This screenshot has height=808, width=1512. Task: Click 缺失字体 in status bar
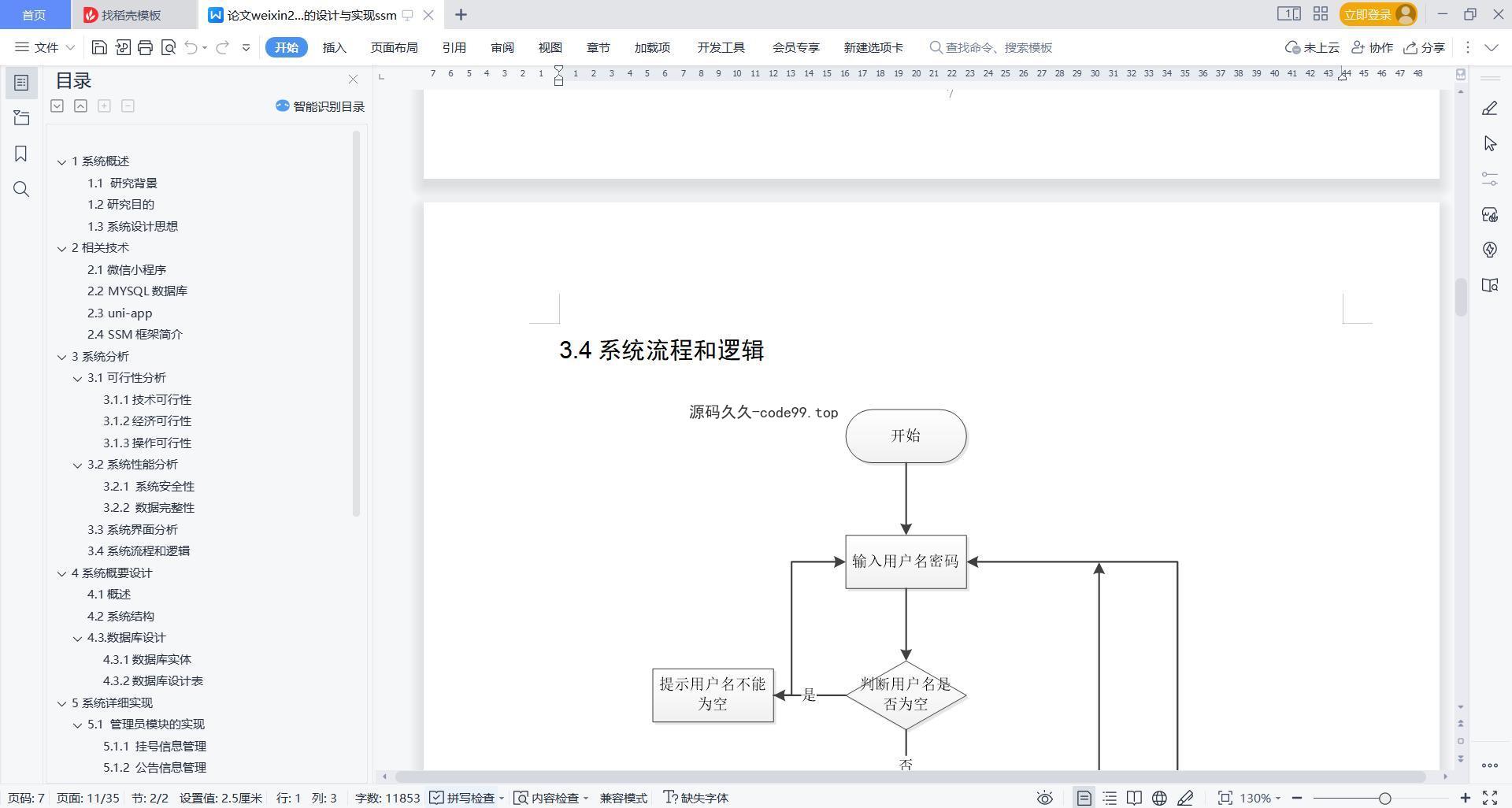pyautogui.click(x=696, y=798)
